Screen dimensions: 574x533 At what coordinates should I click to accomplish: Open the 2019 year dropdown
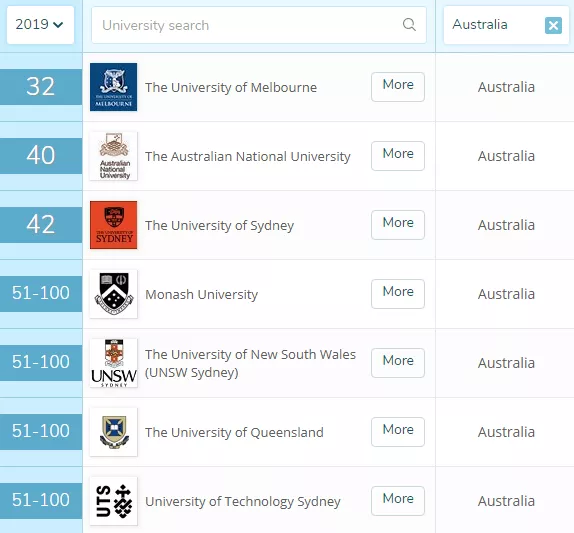(40, 25)
